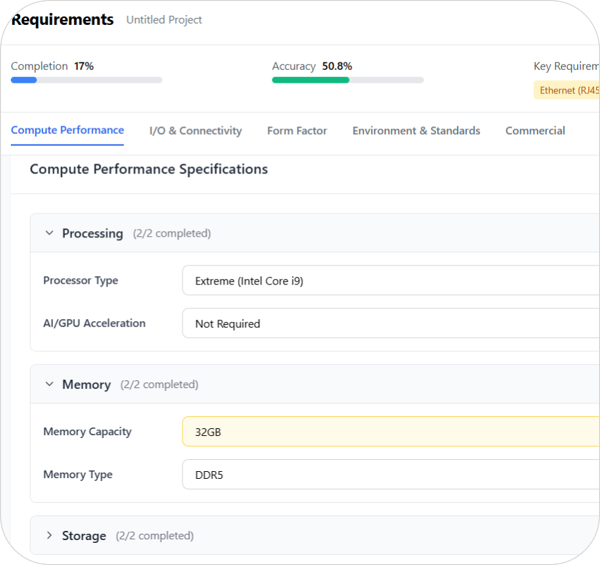Click the Storage section title text
The image size is (600, 565).
[84, 536]
